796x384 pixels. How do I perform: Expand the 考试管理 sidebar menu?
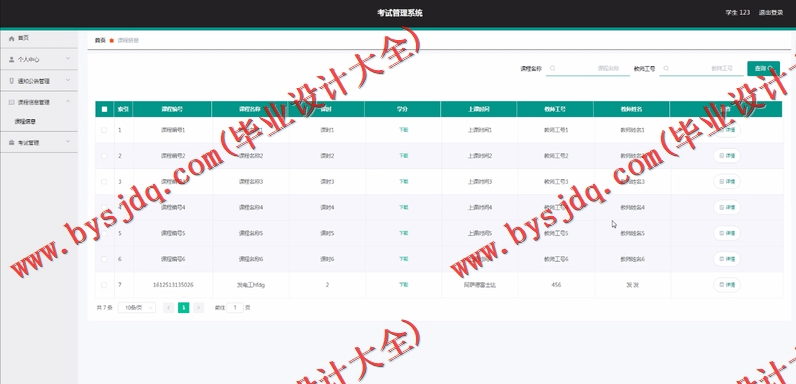coord(39,143)
